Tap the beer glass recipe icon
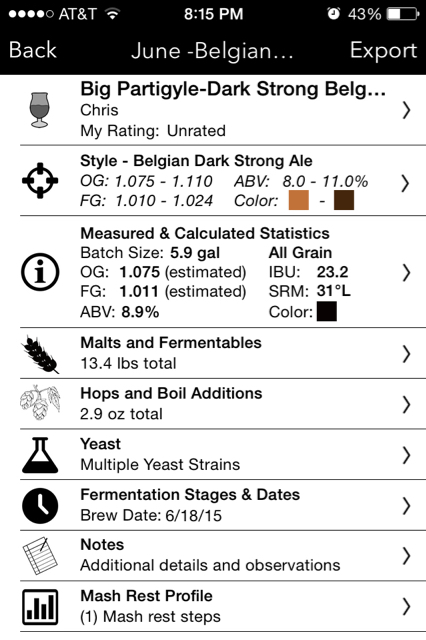The height and width of the screenshot is (640, 426). click(40, 109)
